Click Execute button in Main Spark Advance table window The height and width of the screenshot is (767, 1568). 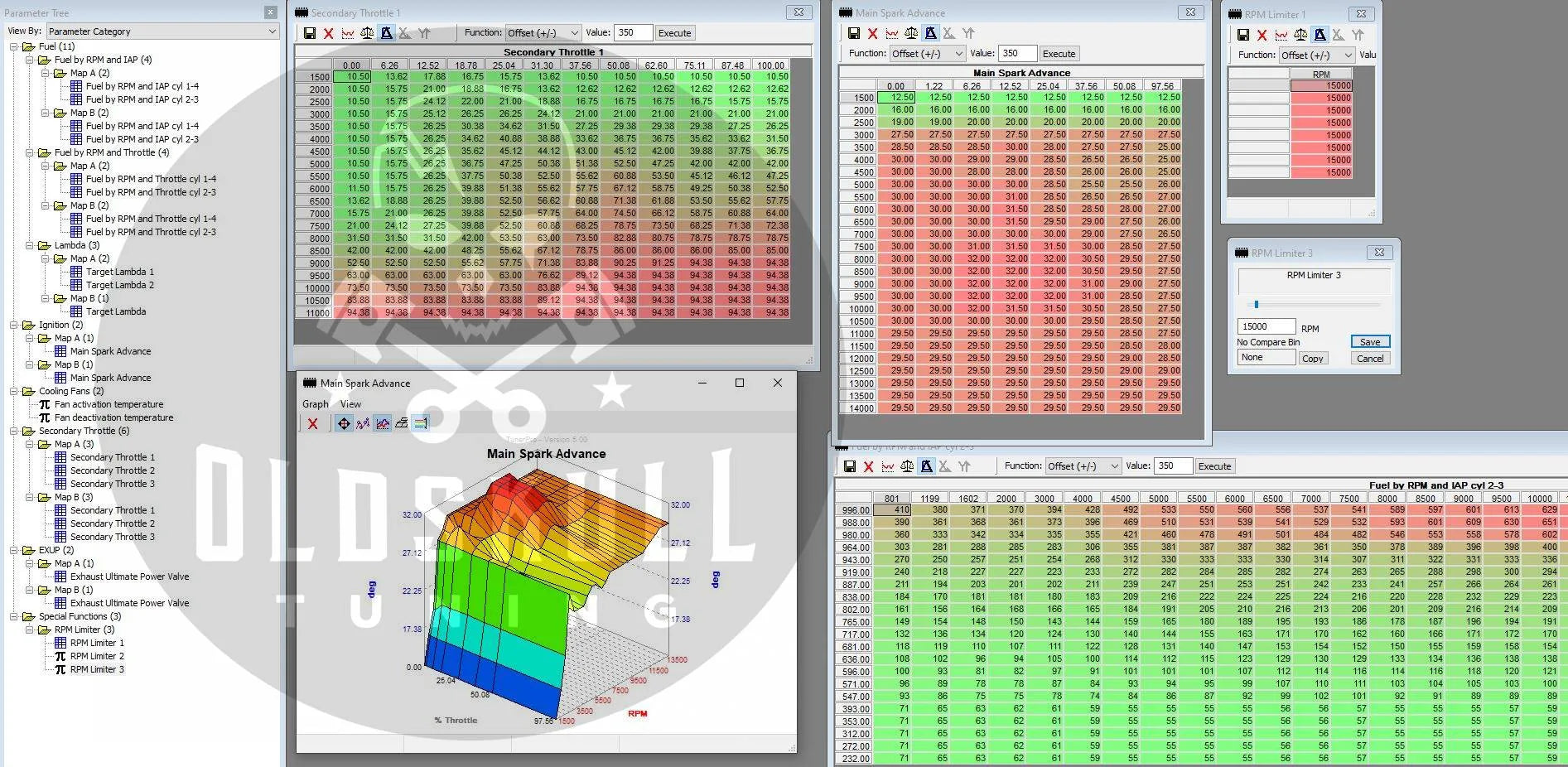[x=1058, y=54]
